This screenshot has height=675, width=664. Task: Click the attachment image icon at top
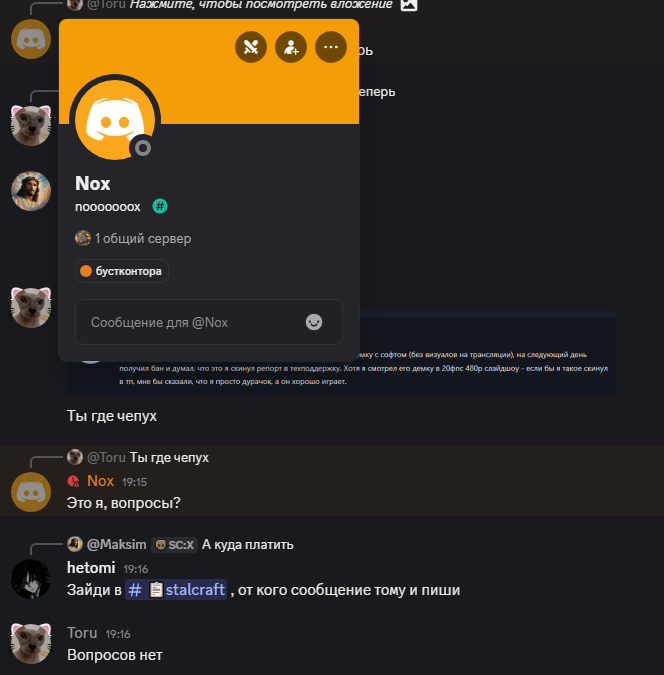[x=409, y=5]
